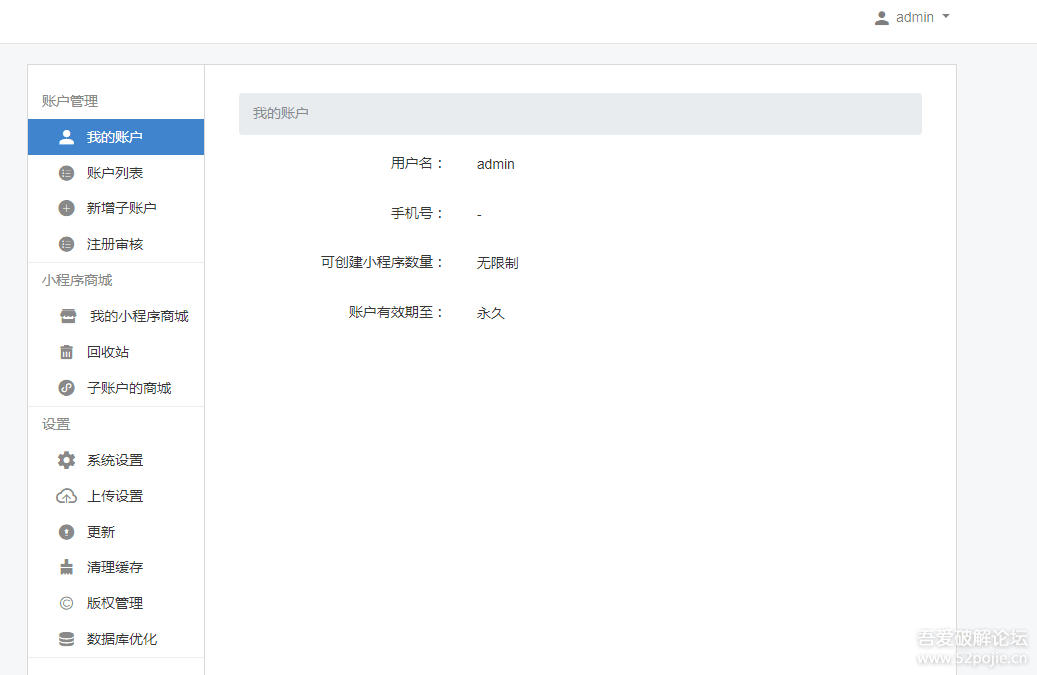Select the 我的账户 person icon

click(x=65, y=137)
